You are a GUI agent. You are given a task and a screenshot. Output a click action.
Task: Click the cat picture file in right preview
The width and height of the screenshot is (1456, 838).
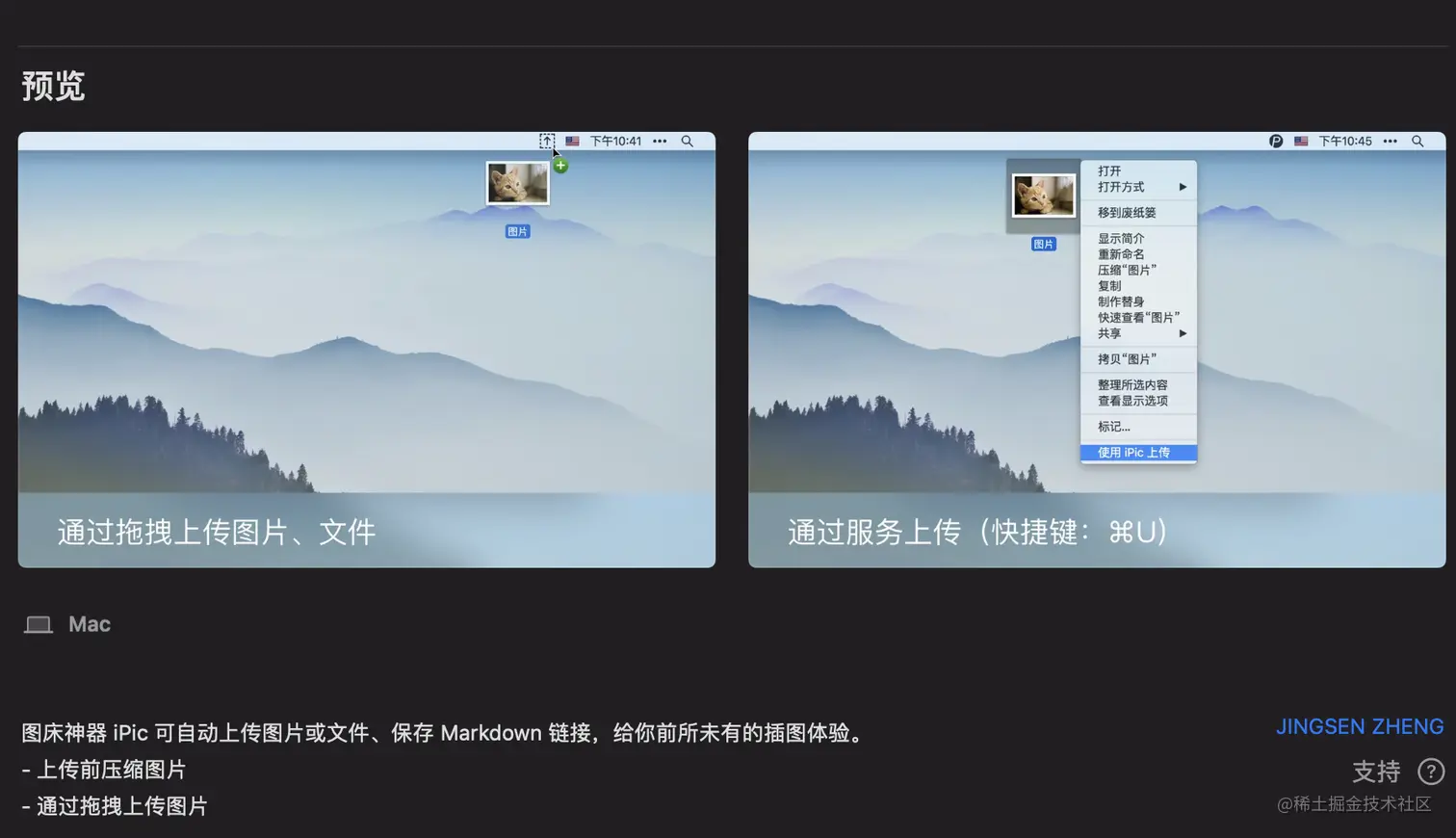[x=1044, y=196]
